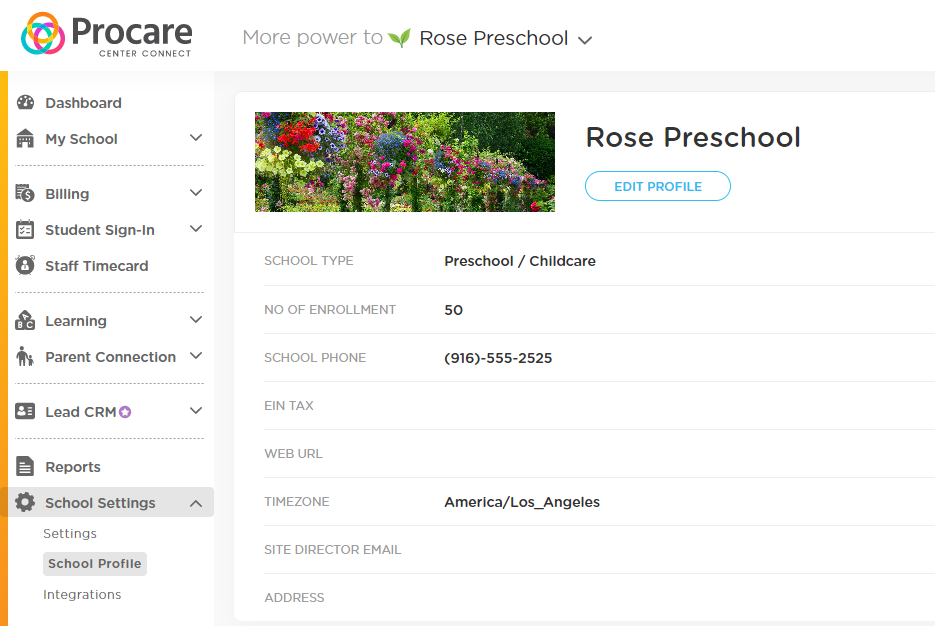Click the flower garden school banner image
This screenshot has width=935, height=626.
[405, 162]
